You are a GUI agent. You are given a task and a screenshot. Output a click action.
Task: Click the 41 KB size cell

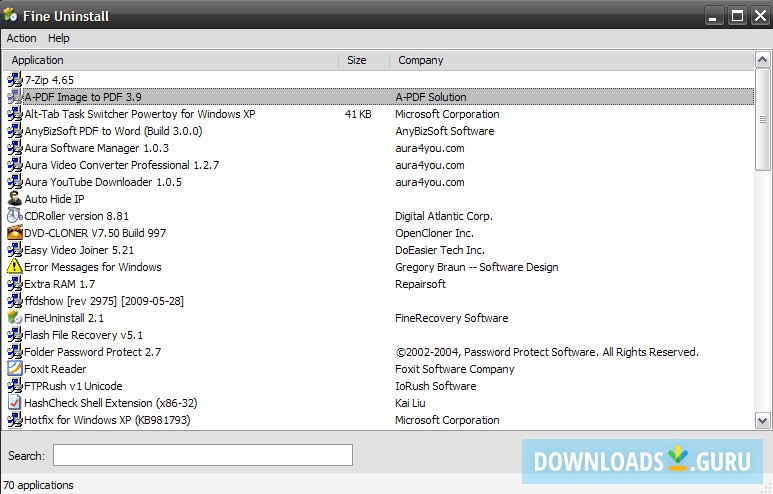(358, 114)
